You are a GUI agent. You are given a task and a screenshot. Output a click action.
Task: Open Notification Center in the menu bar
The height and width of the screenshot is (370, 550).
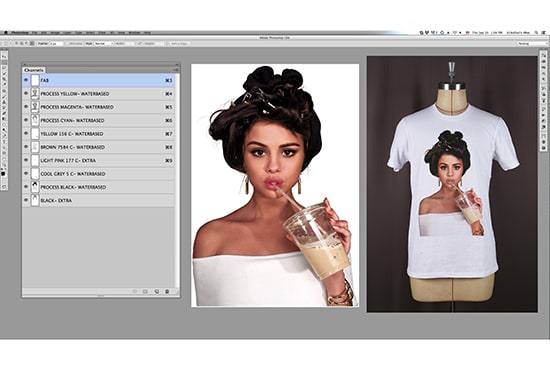pos(544,32)
